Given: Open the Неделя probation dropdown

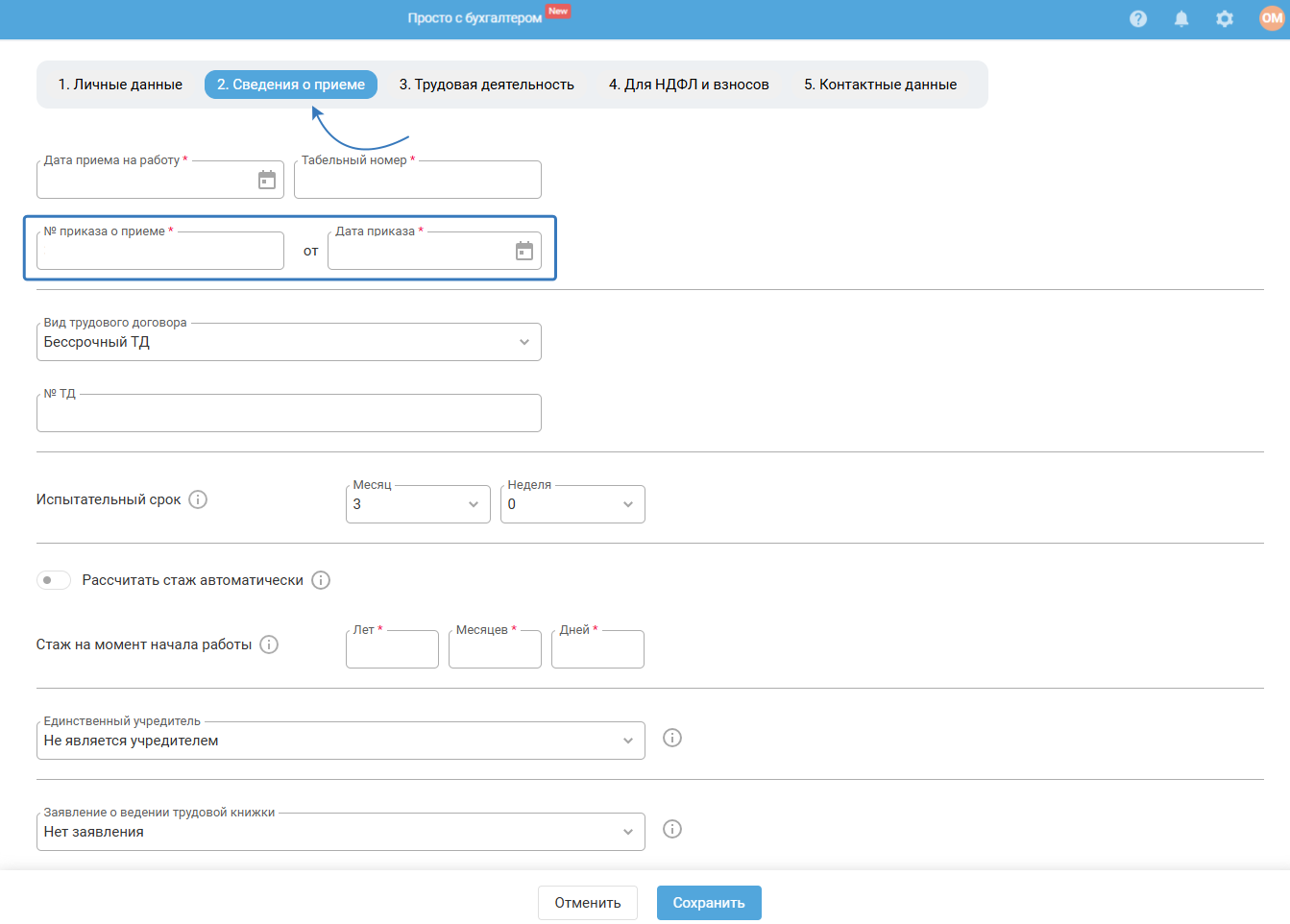Looking at the screenshot, I should pos(572,504).
